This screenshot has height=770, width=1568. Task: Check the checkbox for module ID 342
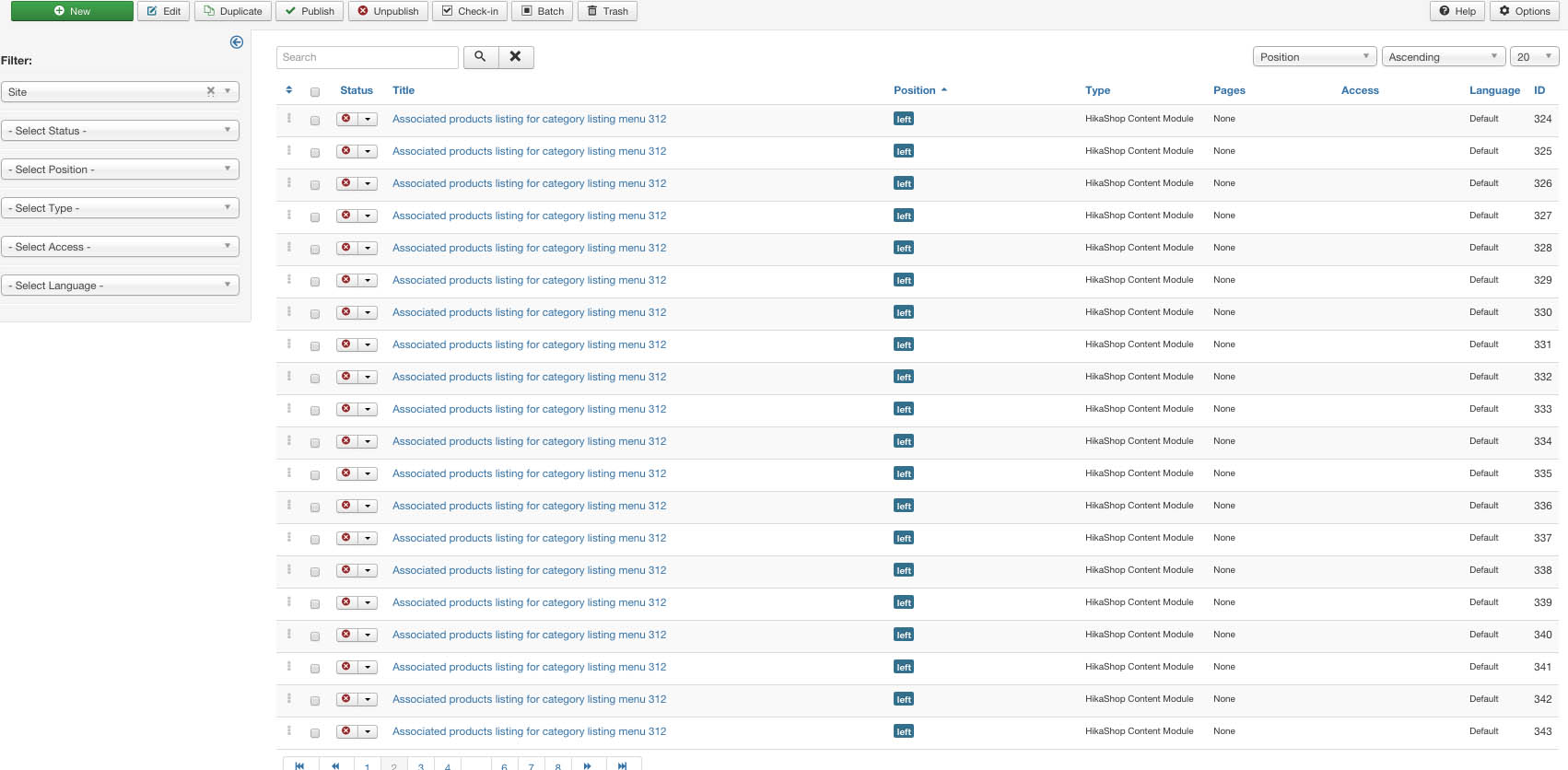tap(315, 701)
